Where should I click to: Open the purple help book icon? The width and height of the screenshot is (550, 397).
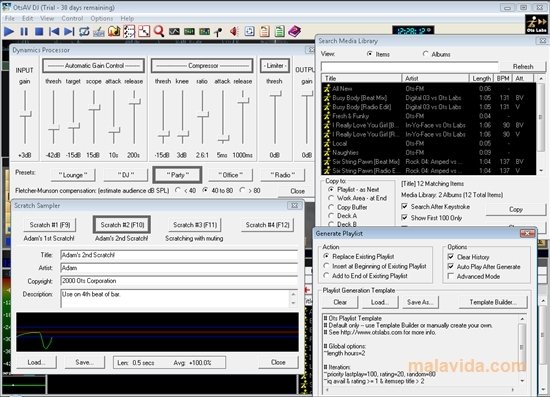click(294, 32)
